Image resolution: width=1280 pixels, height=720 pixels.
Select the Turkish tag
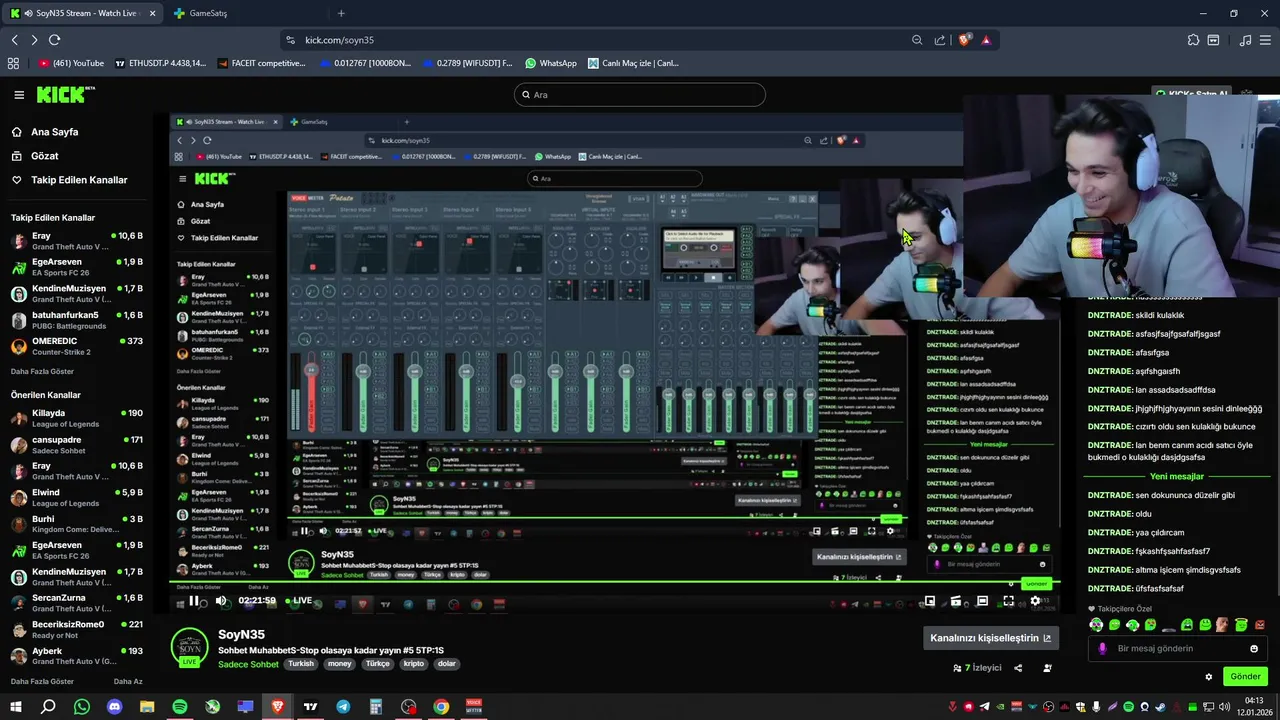pyautogui.click(x=301, y=664)
